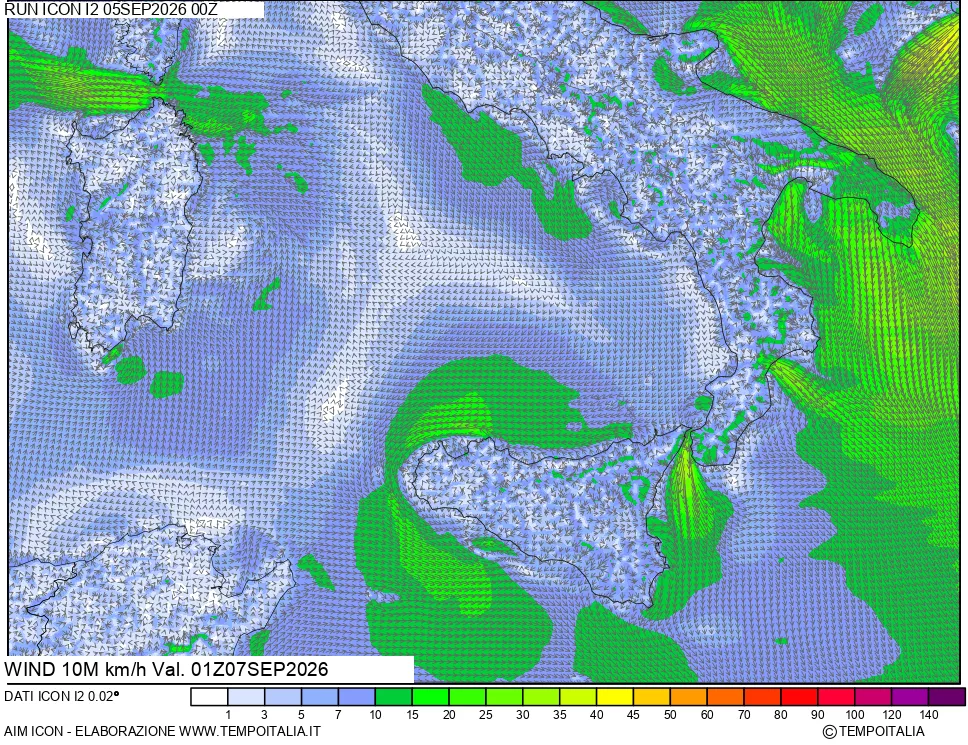Select the 30–35 km/h legend swatch
Screen dimensions: 968x745
541,697
